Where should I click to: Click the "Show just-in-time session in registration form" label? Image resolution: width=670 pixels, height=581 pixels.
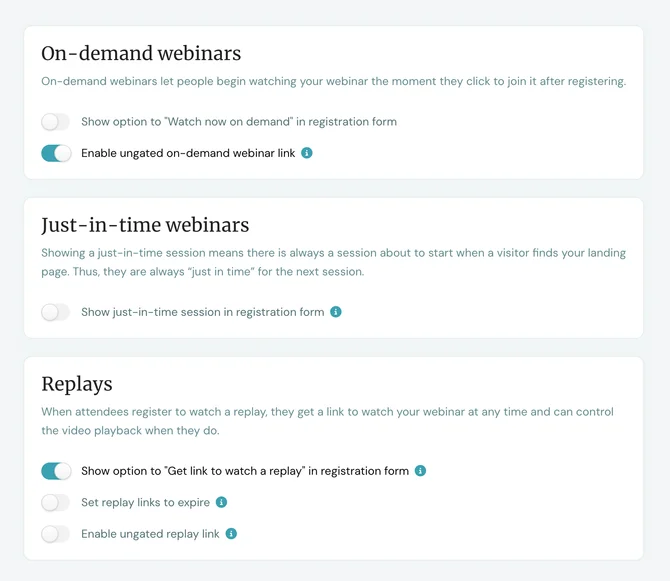[x=202, y=312]
